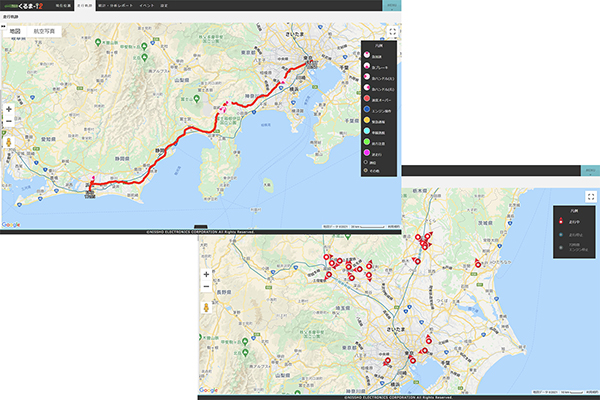Screen dimensions: 600x400
Task: Open the 現在位置 tab
Action: click(x=63, y=6)
